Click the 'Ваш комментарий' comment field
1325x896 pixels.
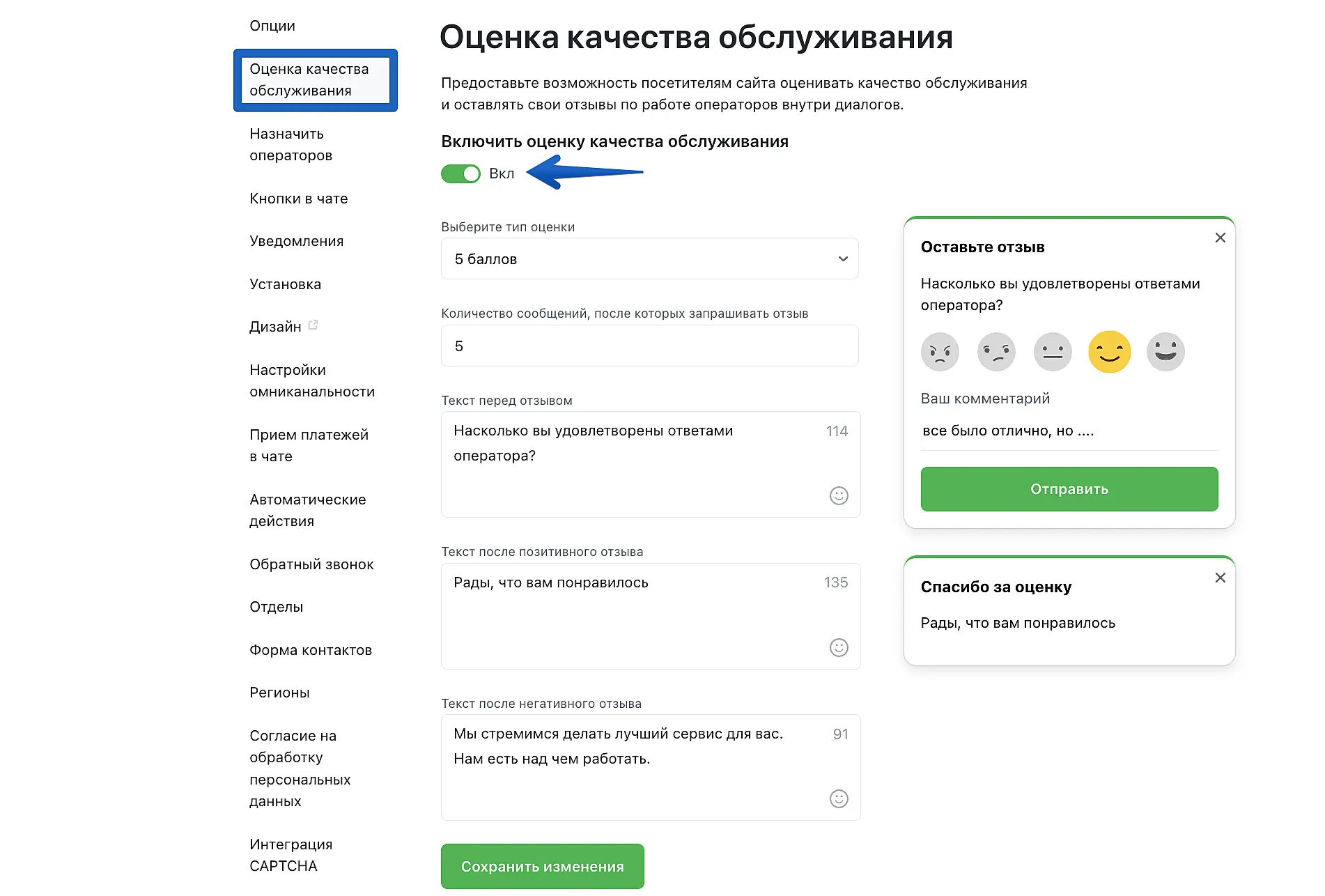click(x=1069, y=431)
